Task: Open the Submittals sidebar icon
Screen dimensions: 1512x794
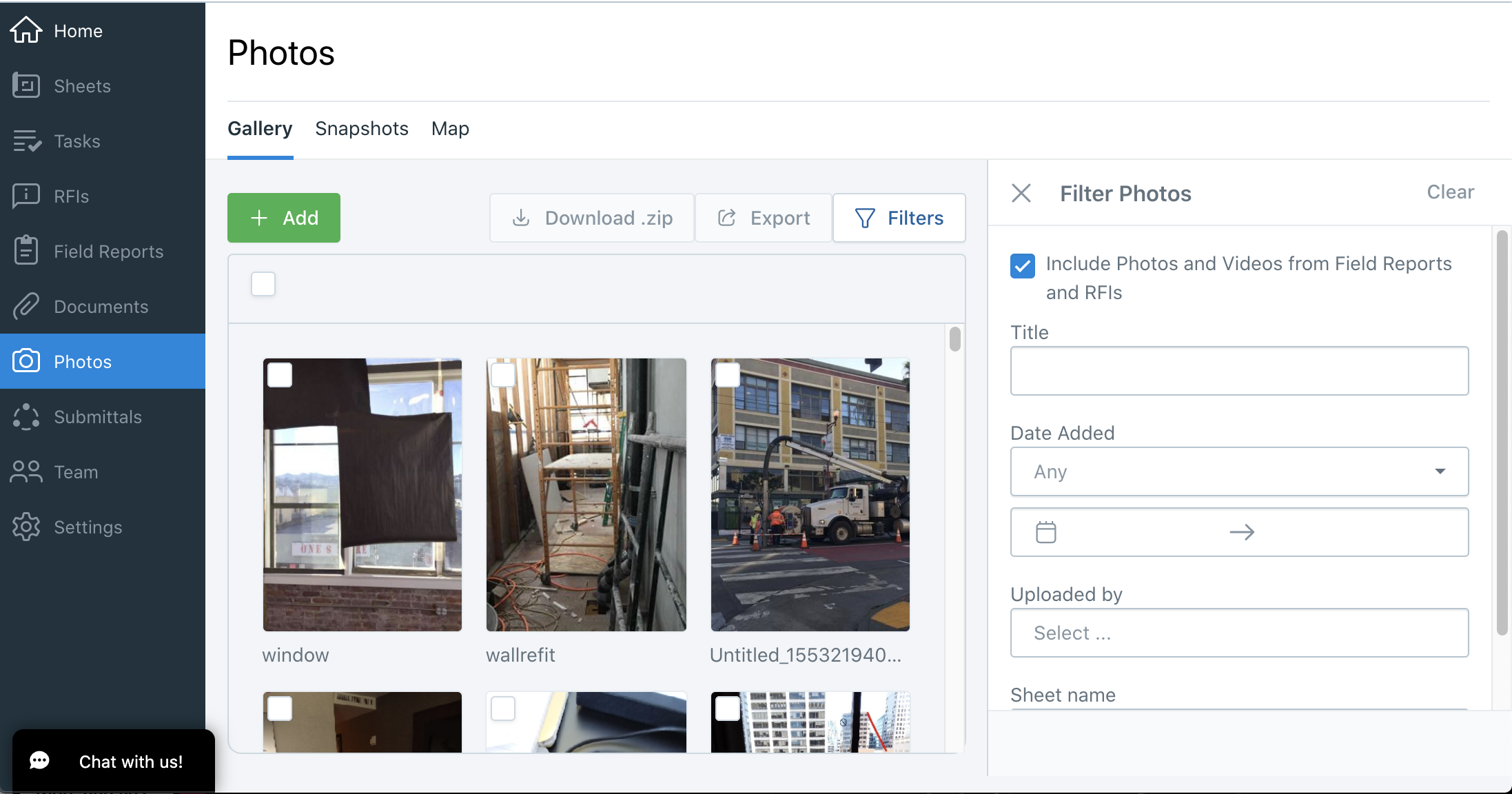Action: coord(26,416)
